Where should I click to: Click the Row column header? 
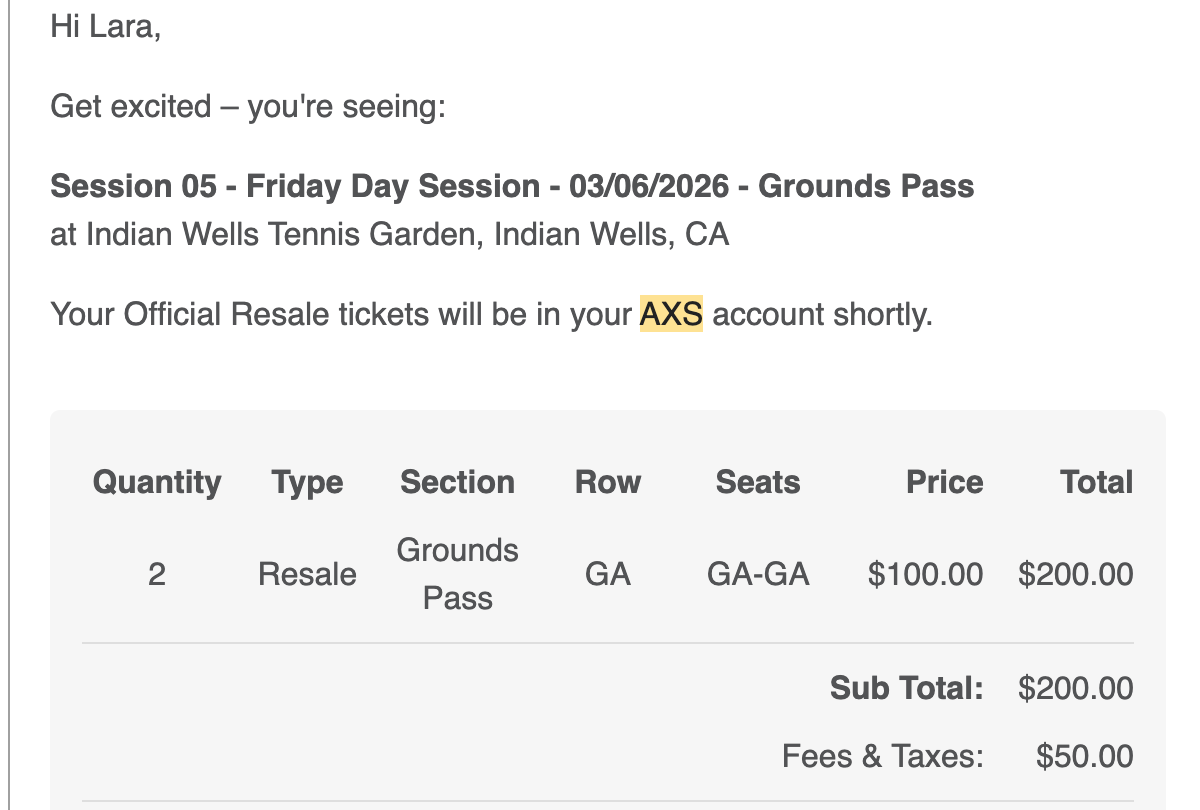[x=607, y=482]
